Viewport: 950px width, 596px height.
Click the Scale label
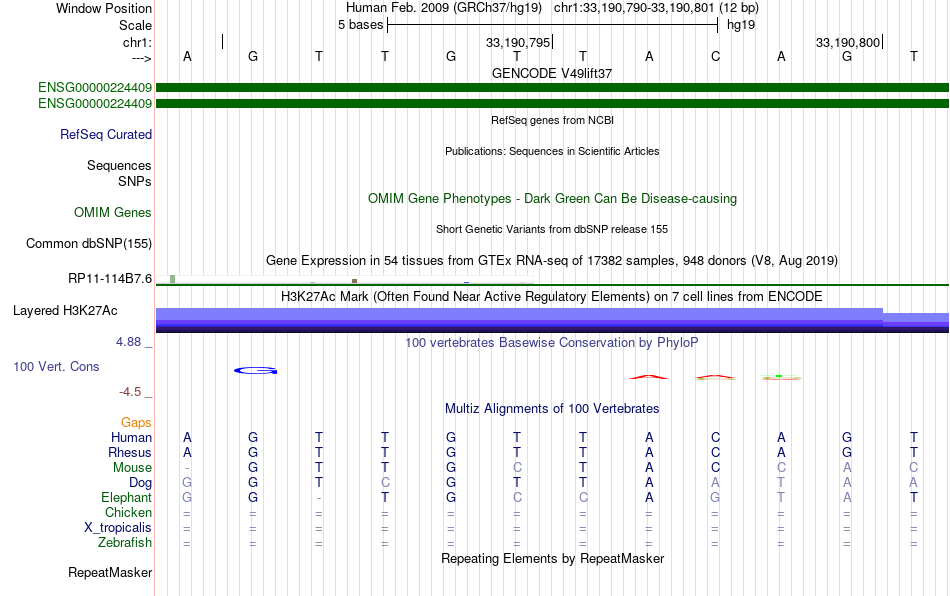(136, 25)
